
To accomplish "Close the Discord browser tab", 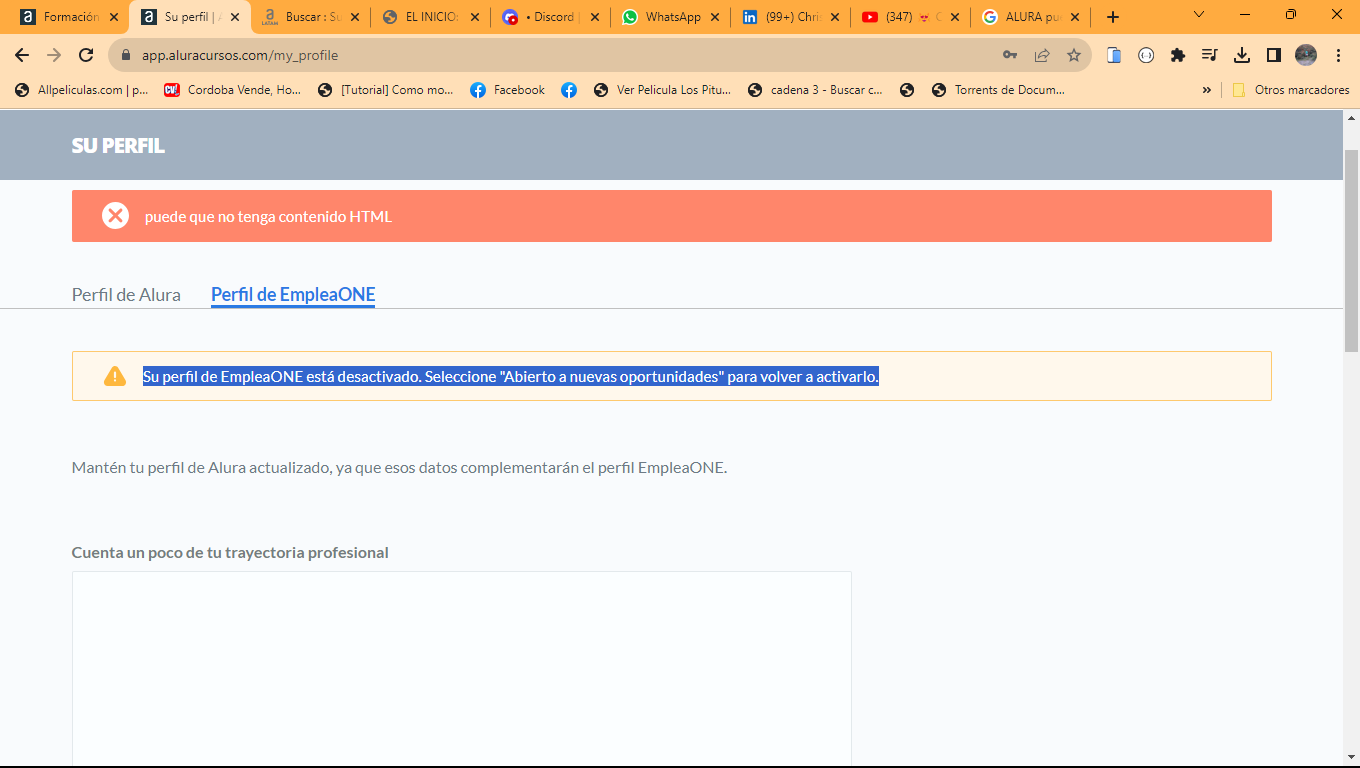I will 595,17.
